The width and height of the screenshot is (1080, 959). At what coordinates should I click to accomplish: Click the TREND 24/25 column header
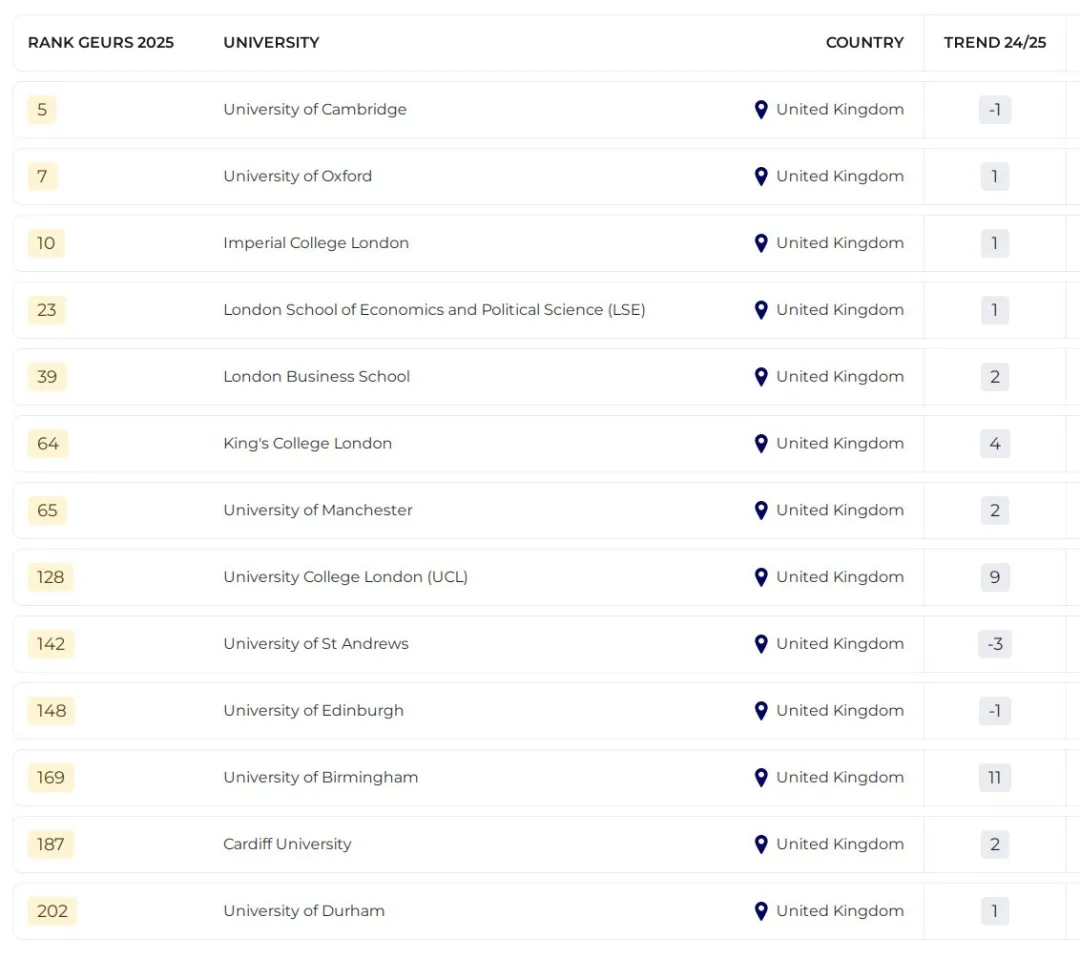[995, 43]
